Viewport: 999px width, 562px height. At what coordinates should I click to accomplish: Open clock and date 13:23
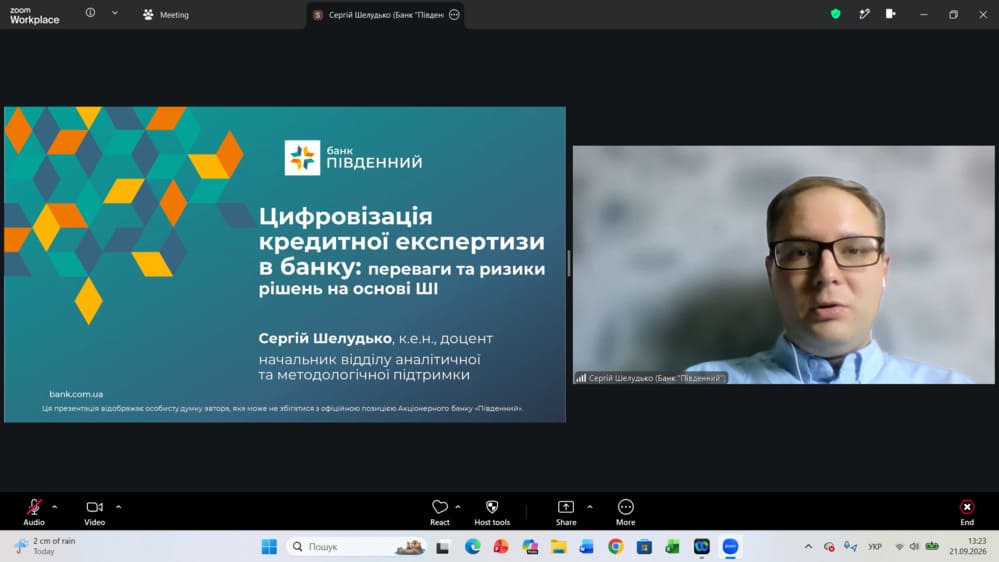tap(968, 546)
